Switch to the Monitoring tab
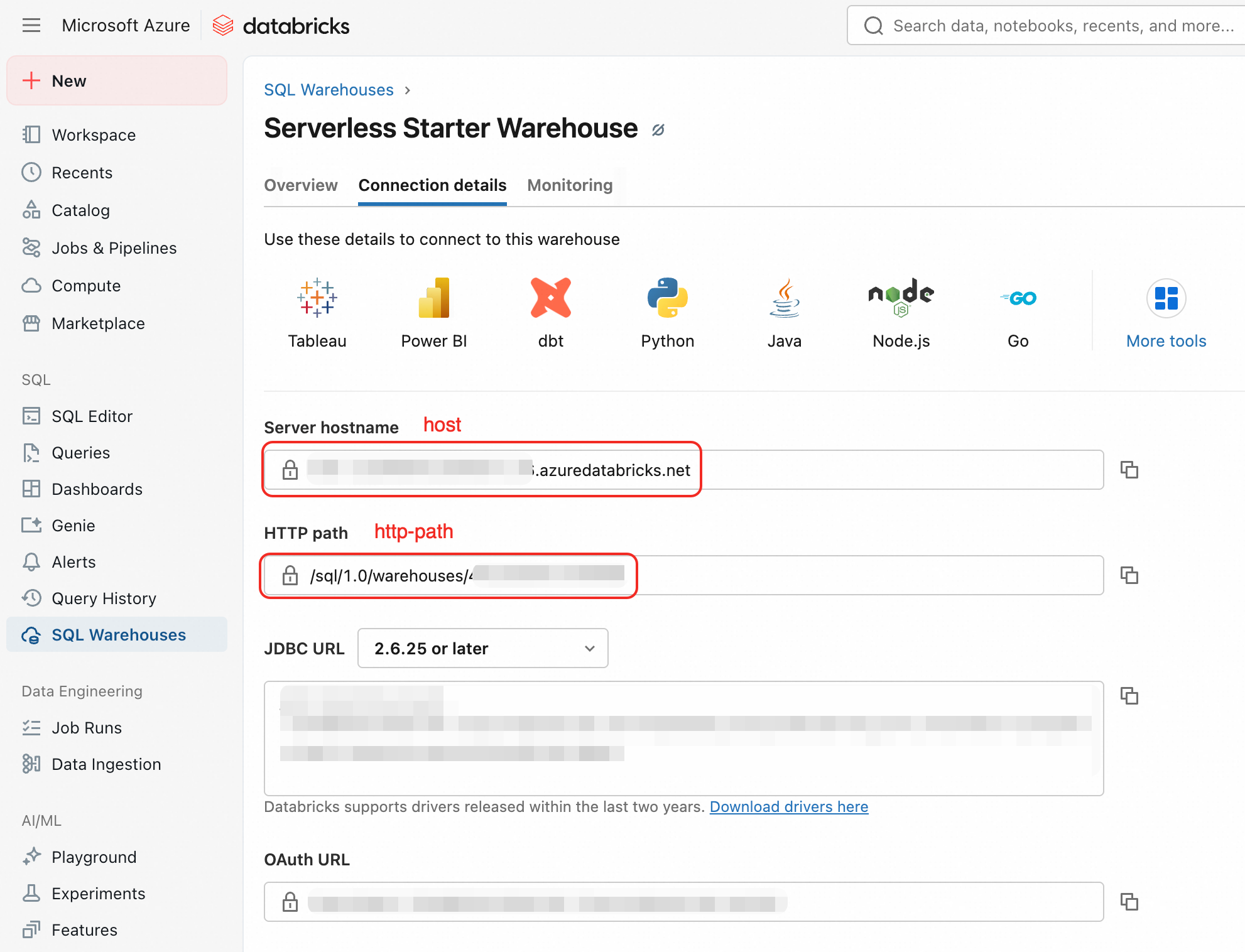 tap(570, 185)
